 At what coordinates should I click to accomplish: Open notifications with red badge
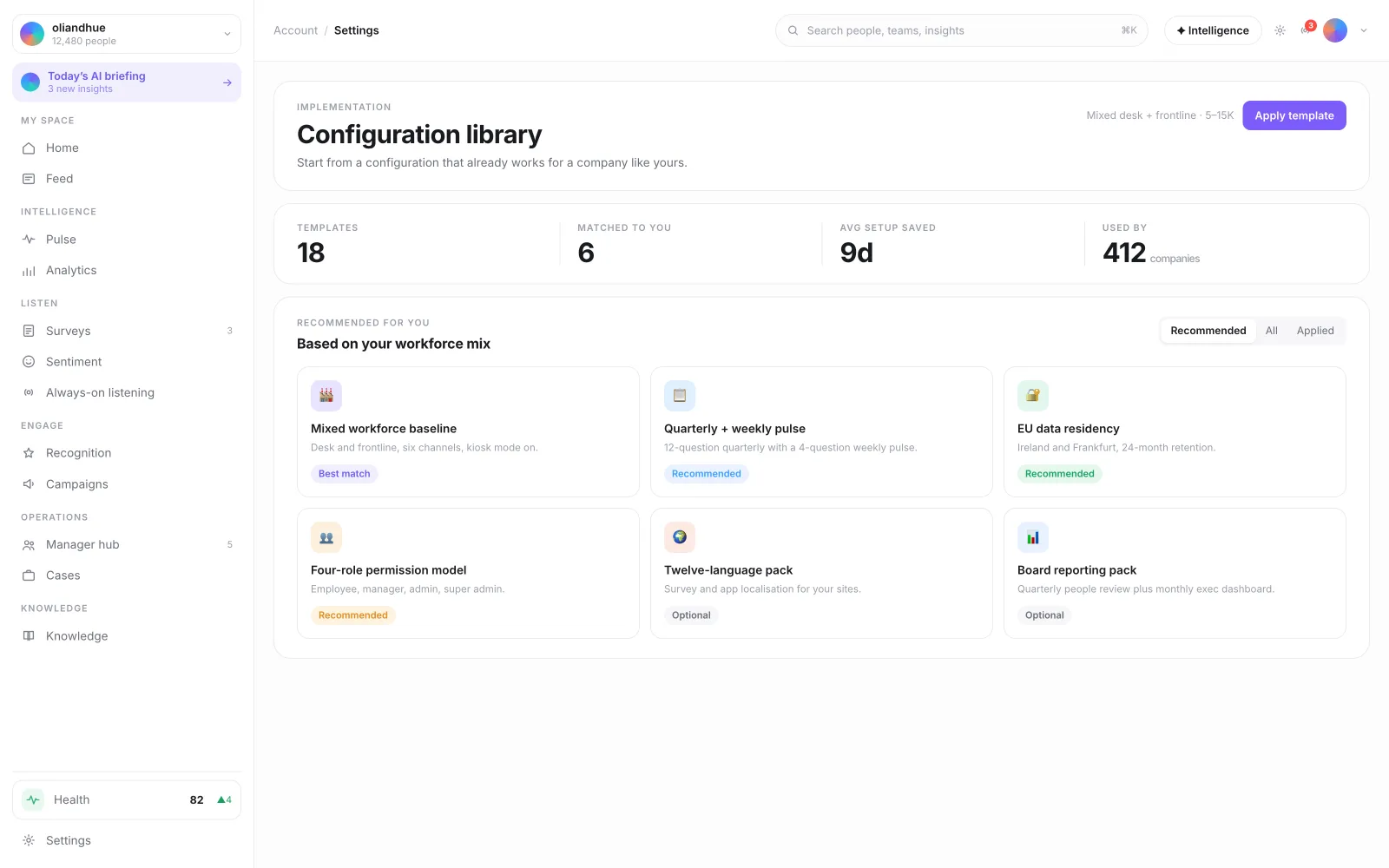(1307, 30)
